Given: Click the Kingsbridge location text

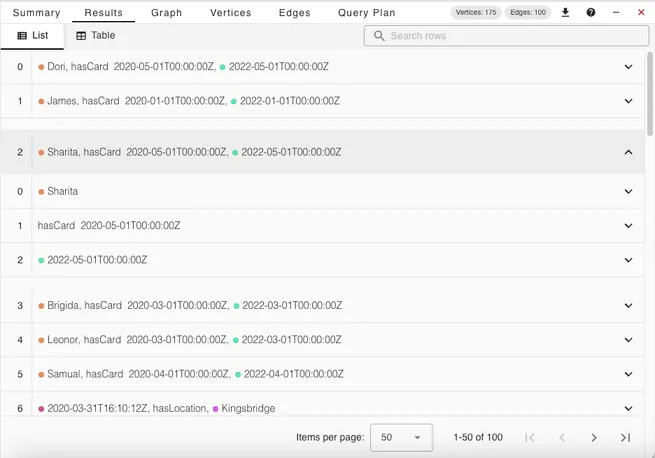Looking at the screenshot, I should pyautogui.click(x=248, y=408).
